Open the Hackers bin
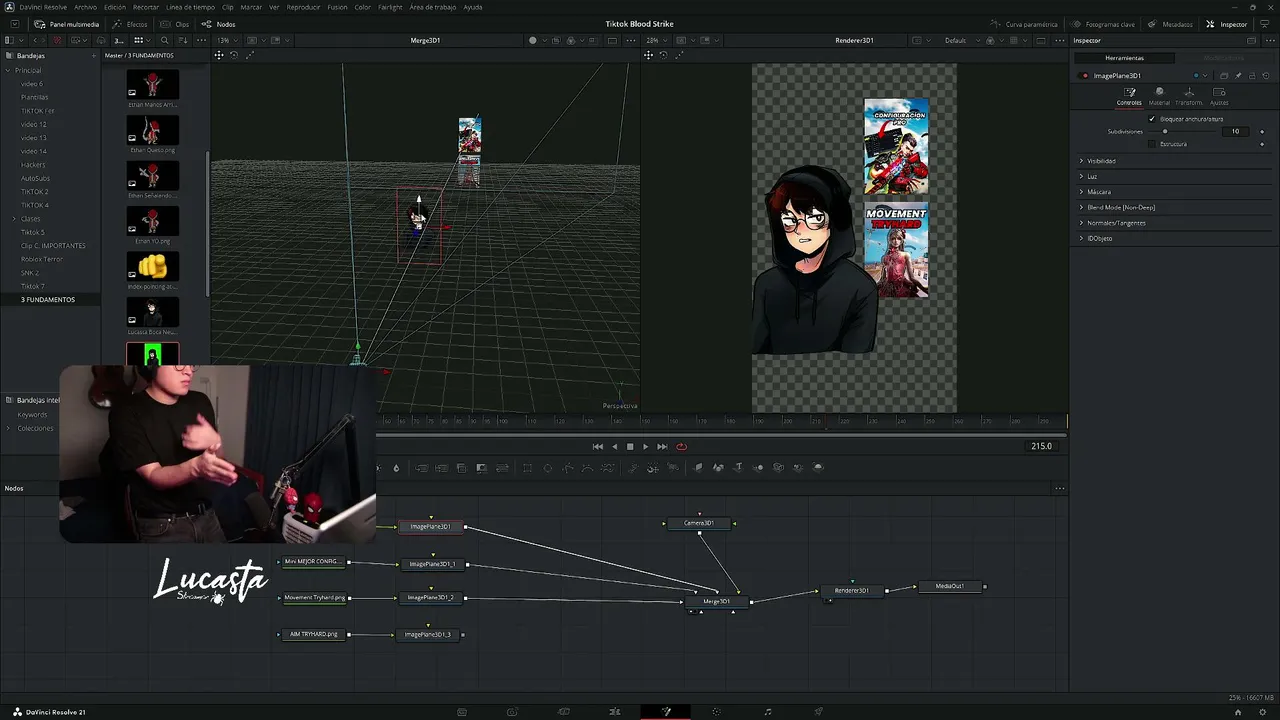Image resolution: width=1280 pixels, height=720 pixels. 33,165
